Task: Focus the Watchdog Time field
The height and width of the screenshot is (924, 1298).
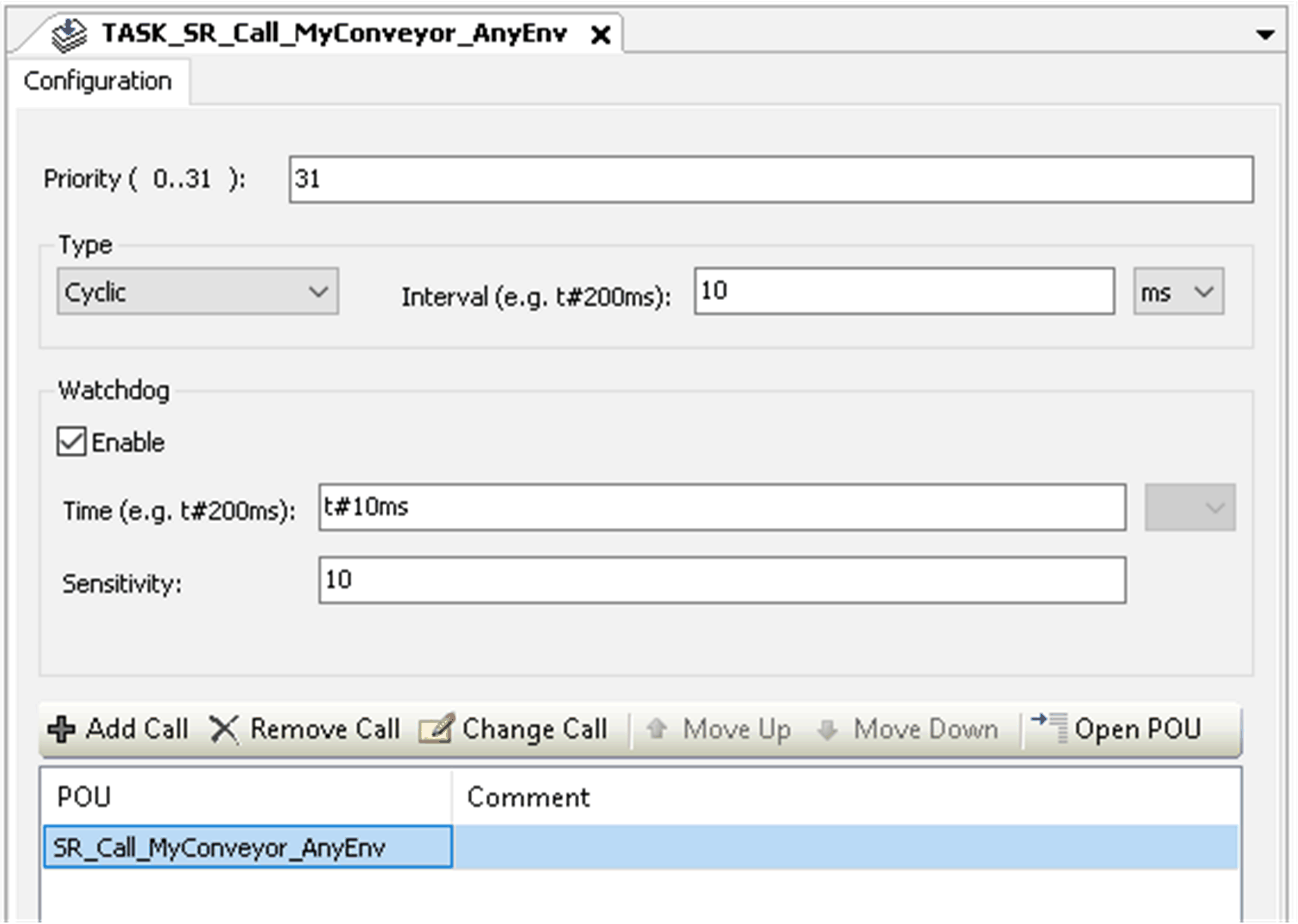Action: pyautogui.click(x=722, y=508)
